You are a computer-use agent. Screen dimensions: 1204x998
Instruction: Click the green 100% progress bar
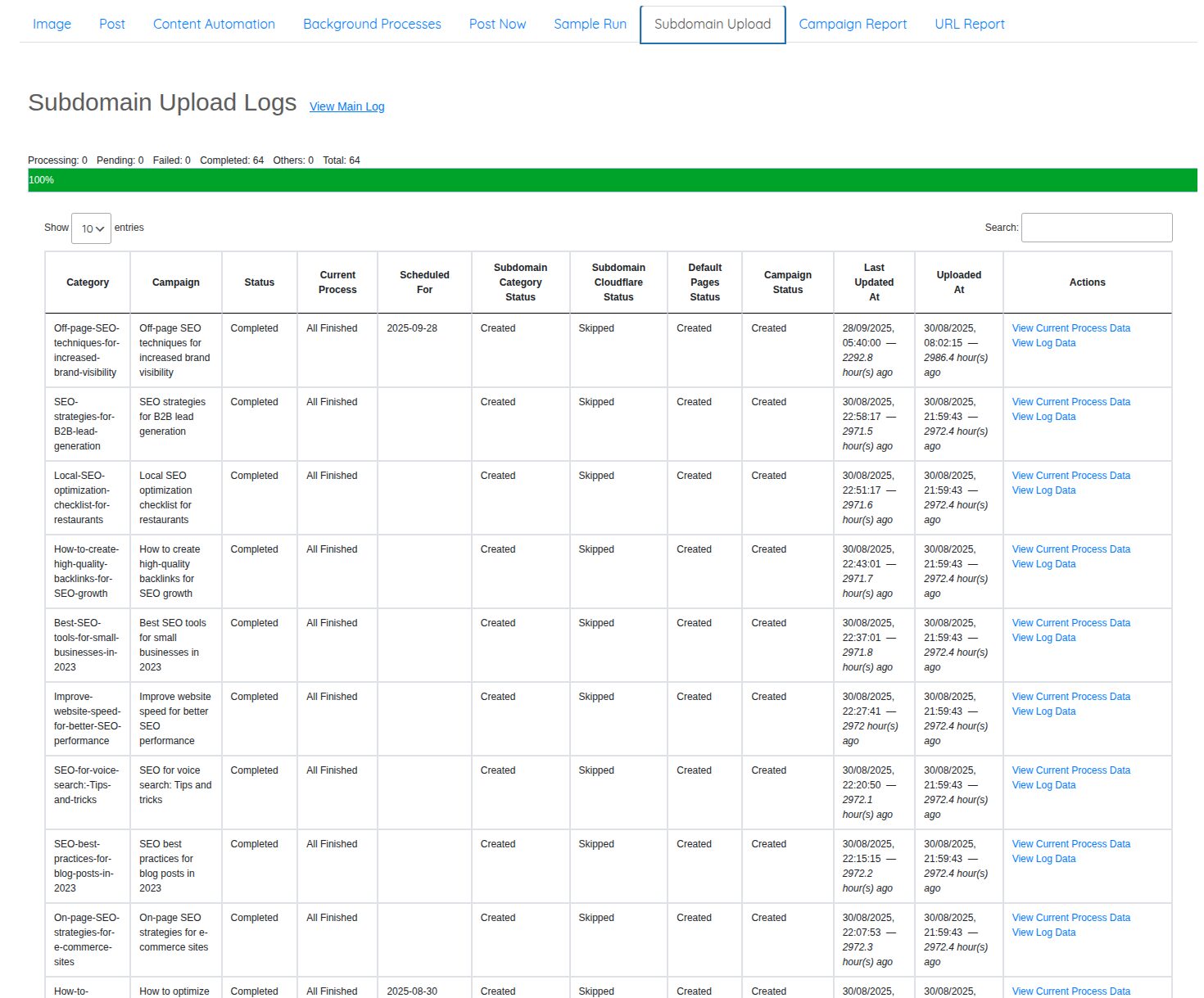(x=612, y=180)
